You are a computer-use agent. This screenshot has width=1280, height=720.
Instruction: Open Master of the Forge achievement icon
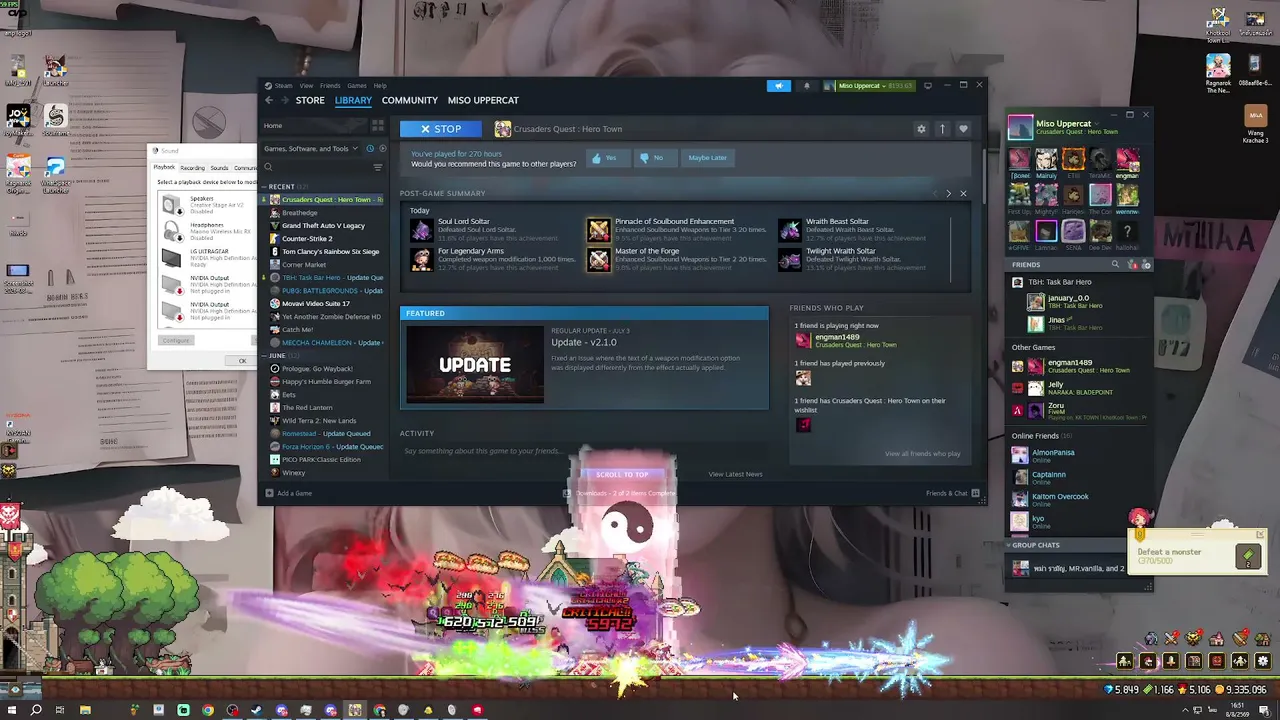coord(598,260)
